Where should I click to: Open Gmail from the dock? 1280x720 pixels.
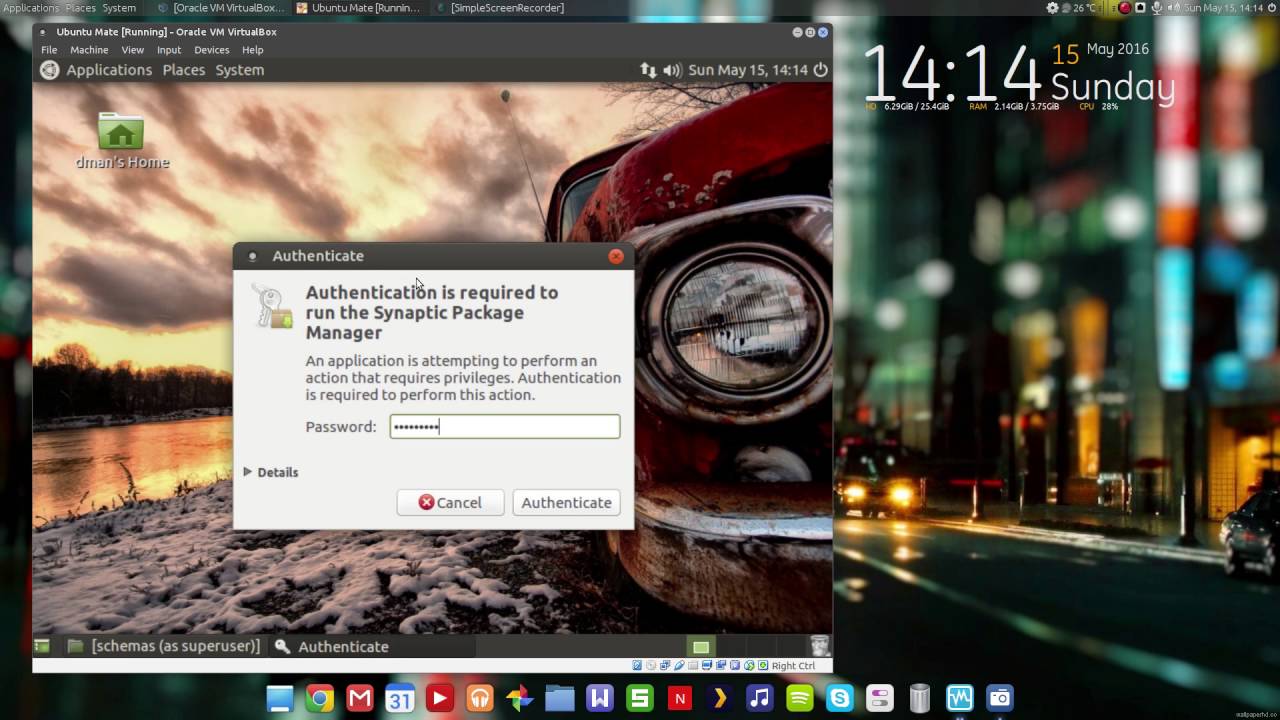tap(360, 698)
